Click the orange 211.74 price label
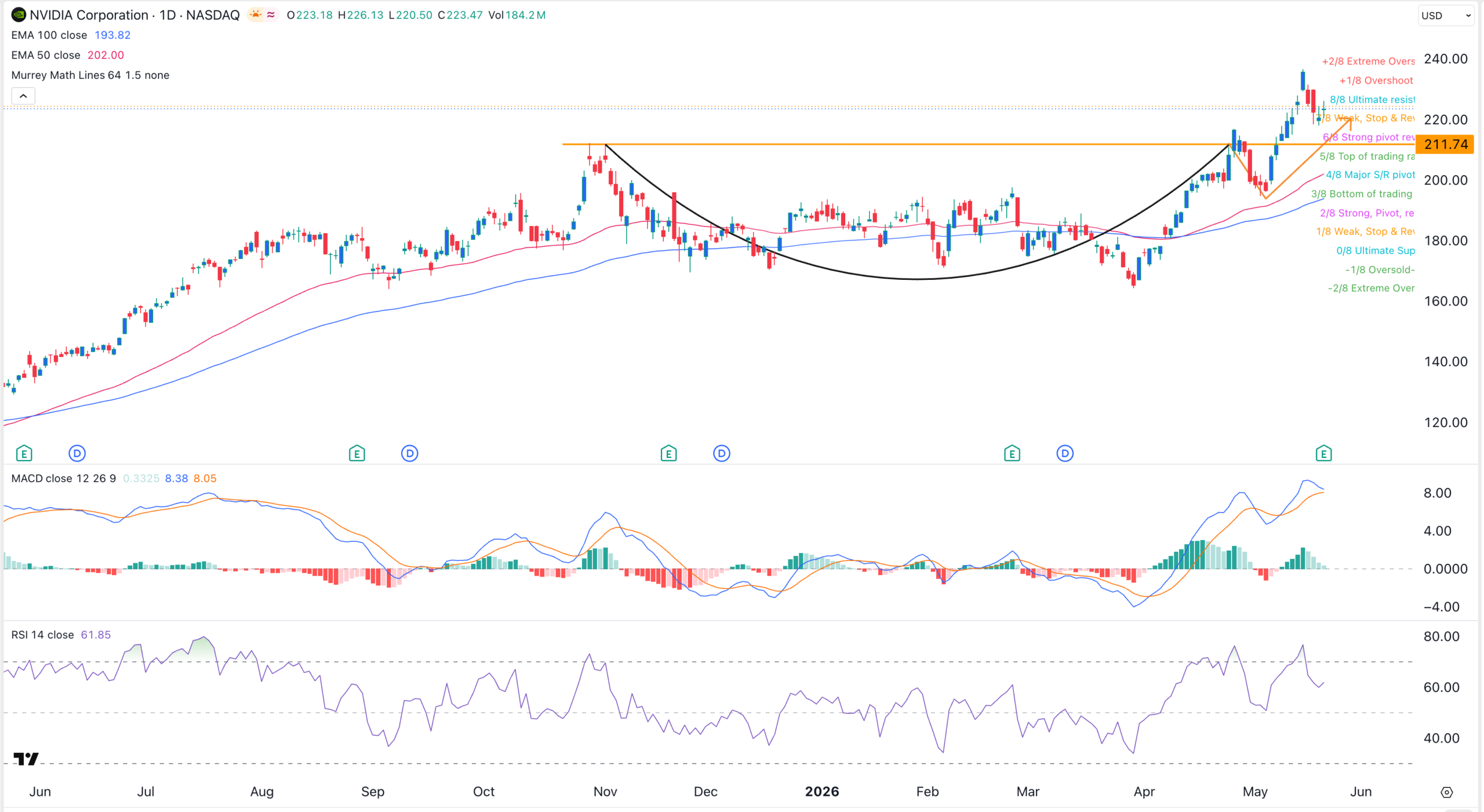Viewport: 1484px width, 812px height. [1445, 144]
